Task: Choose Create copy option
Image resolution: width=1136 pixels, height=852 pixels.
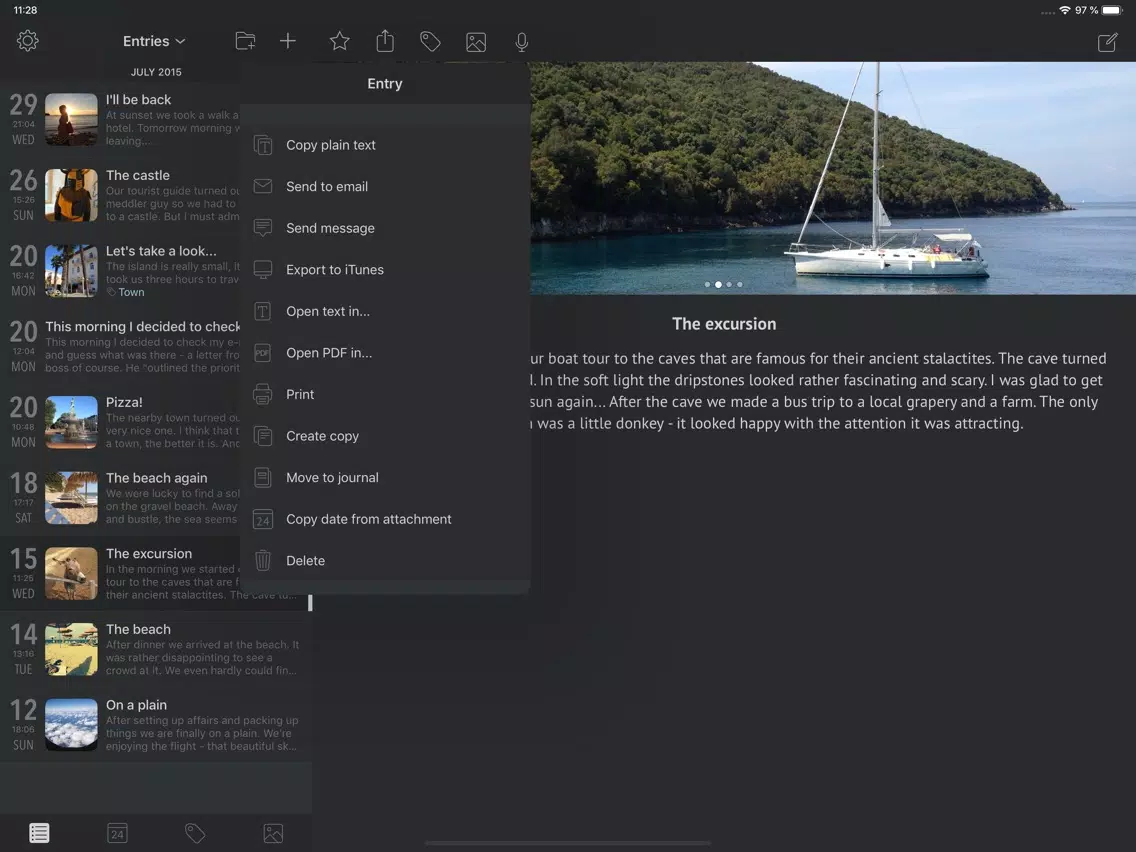Action: (x=385, y=436)
